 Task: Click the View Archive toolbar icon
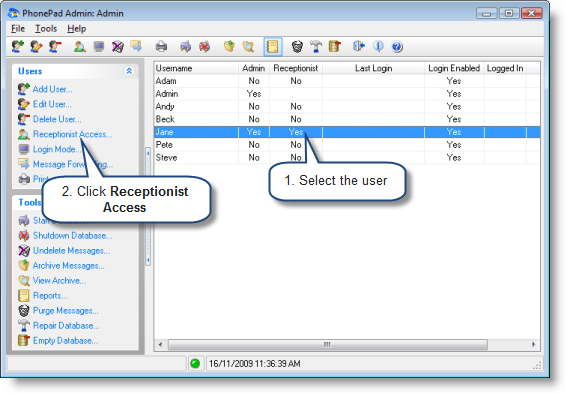point(248,47)
